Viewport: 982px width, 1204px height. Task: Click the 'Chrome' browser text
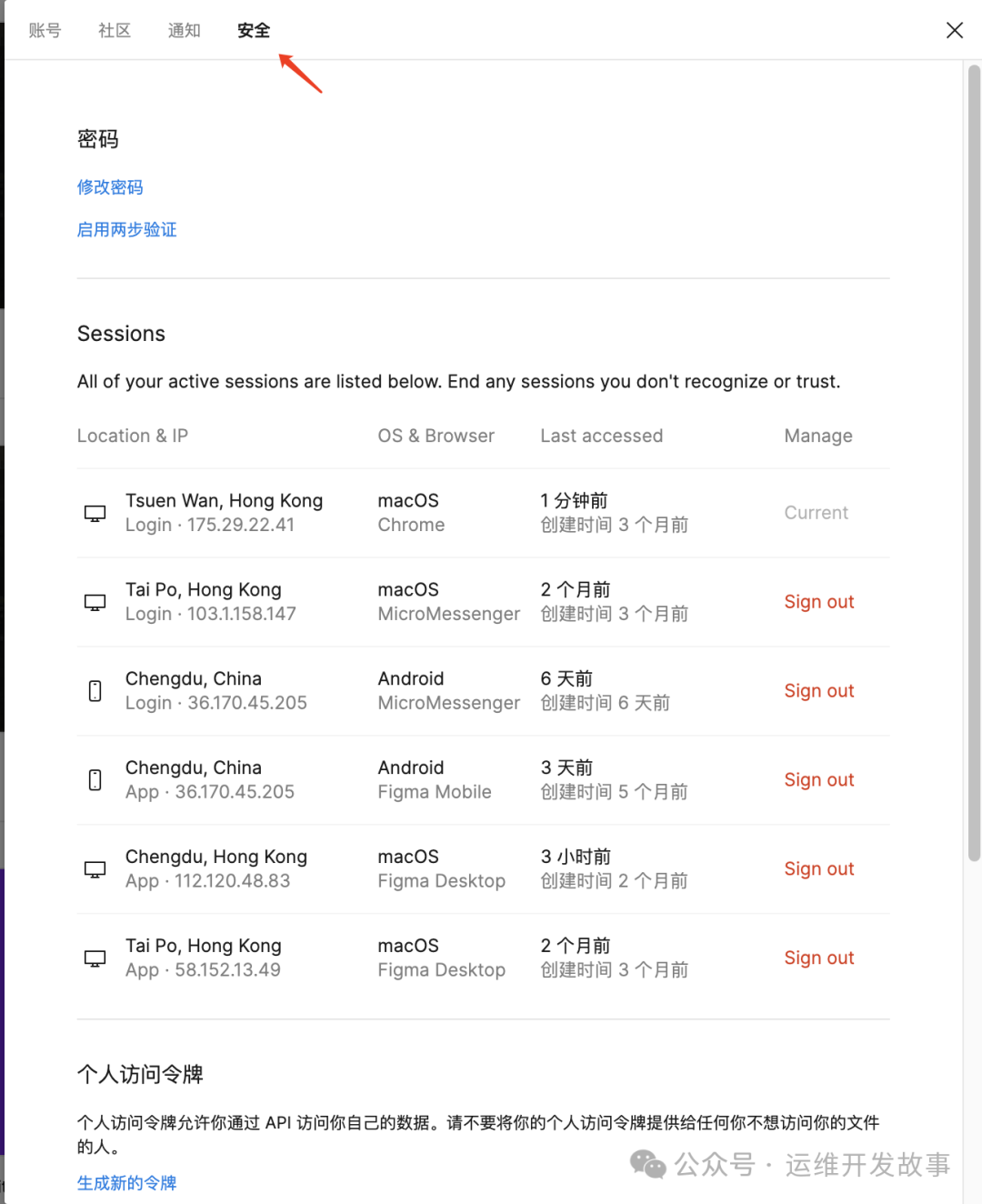tap(411, 525)
